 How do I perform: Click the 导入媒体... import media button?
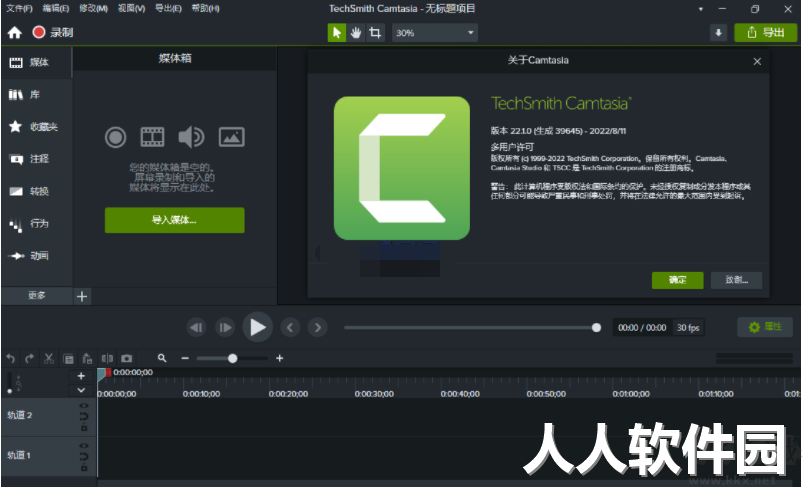click(x=175, y=220)
